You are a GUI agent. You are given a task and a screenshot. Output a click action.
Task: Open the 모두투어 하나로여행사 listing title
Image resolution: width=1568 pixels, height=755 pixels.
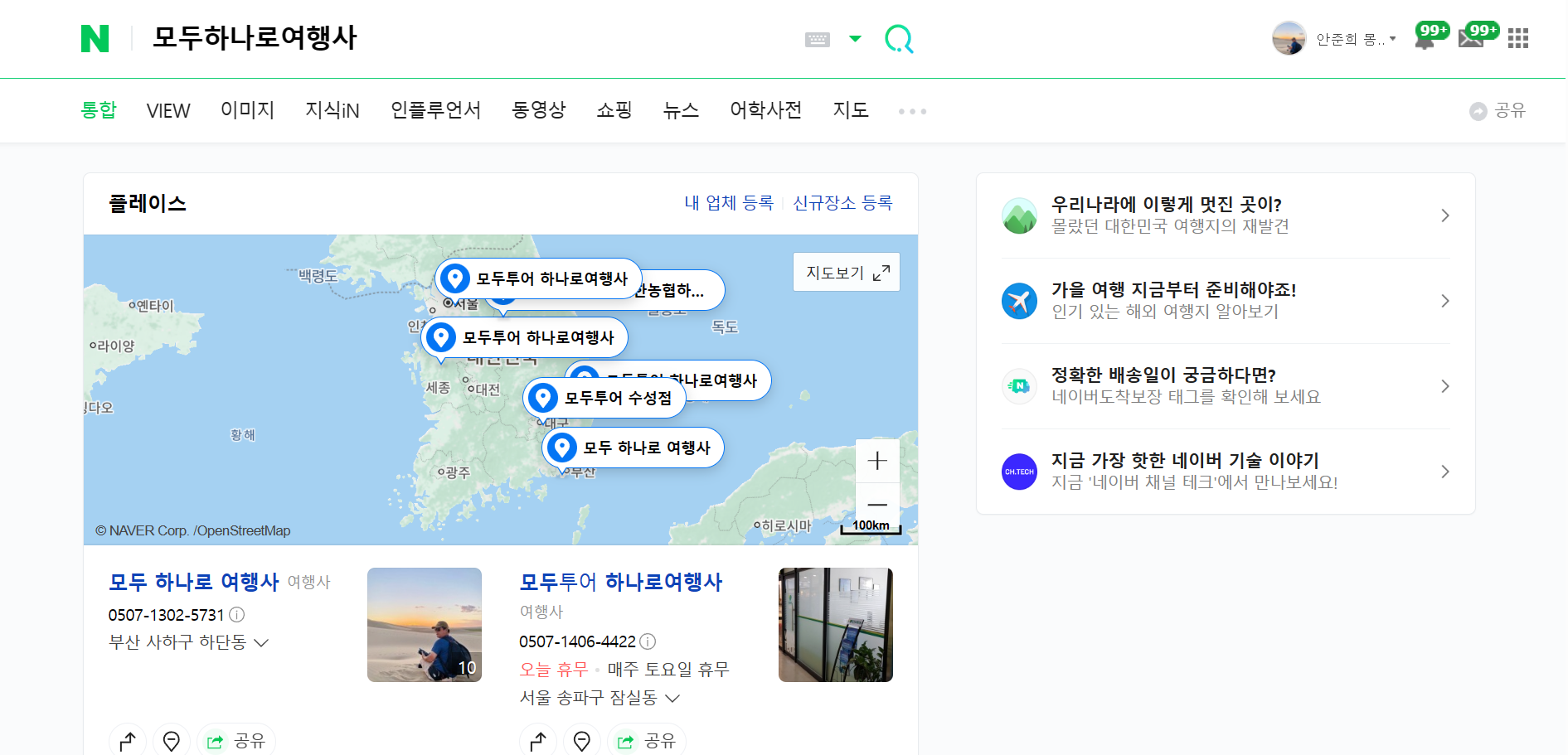(x=621, y=582)
